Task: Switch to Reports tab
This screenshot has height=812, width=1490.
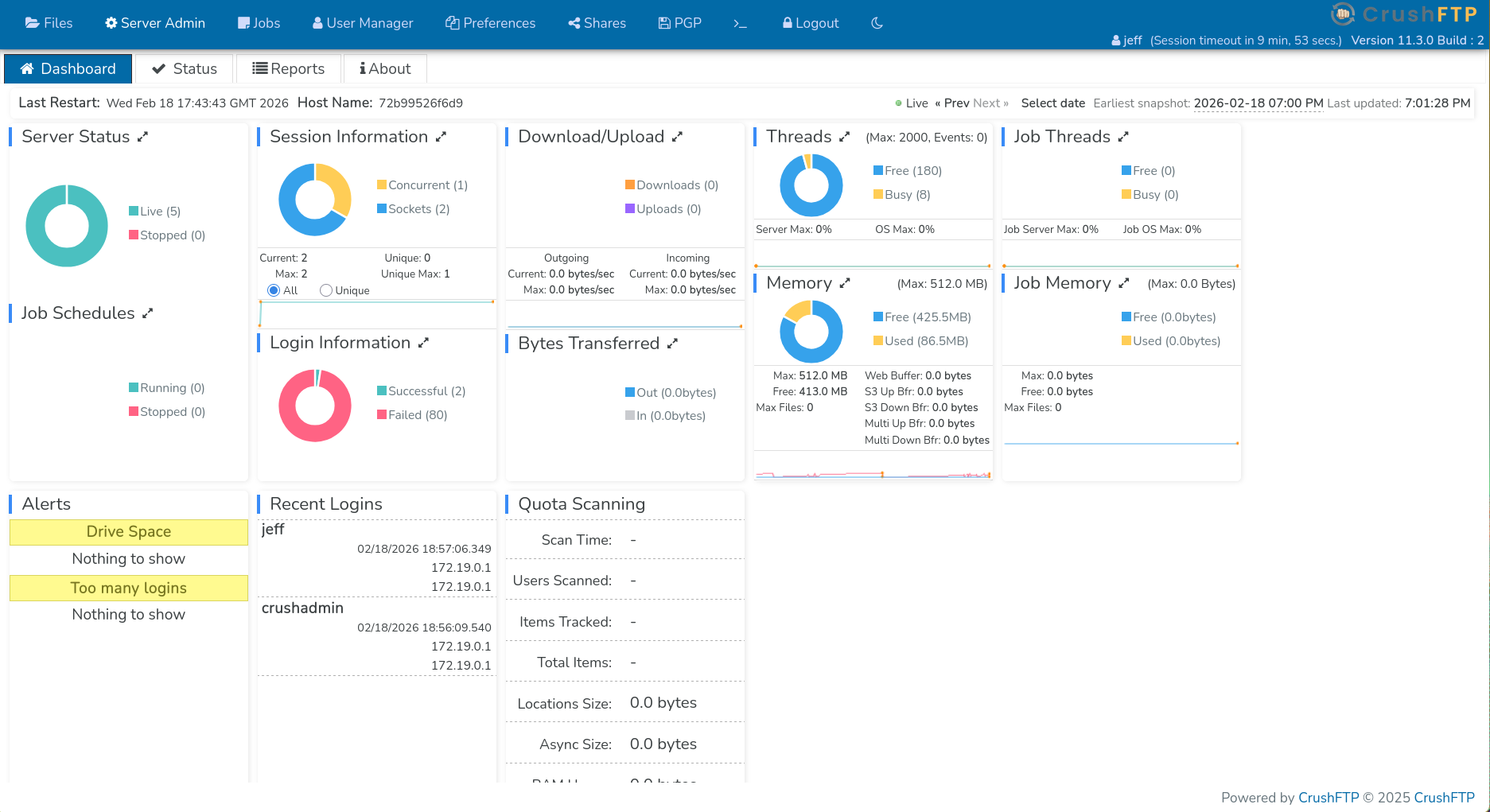Action: [289, 68]
